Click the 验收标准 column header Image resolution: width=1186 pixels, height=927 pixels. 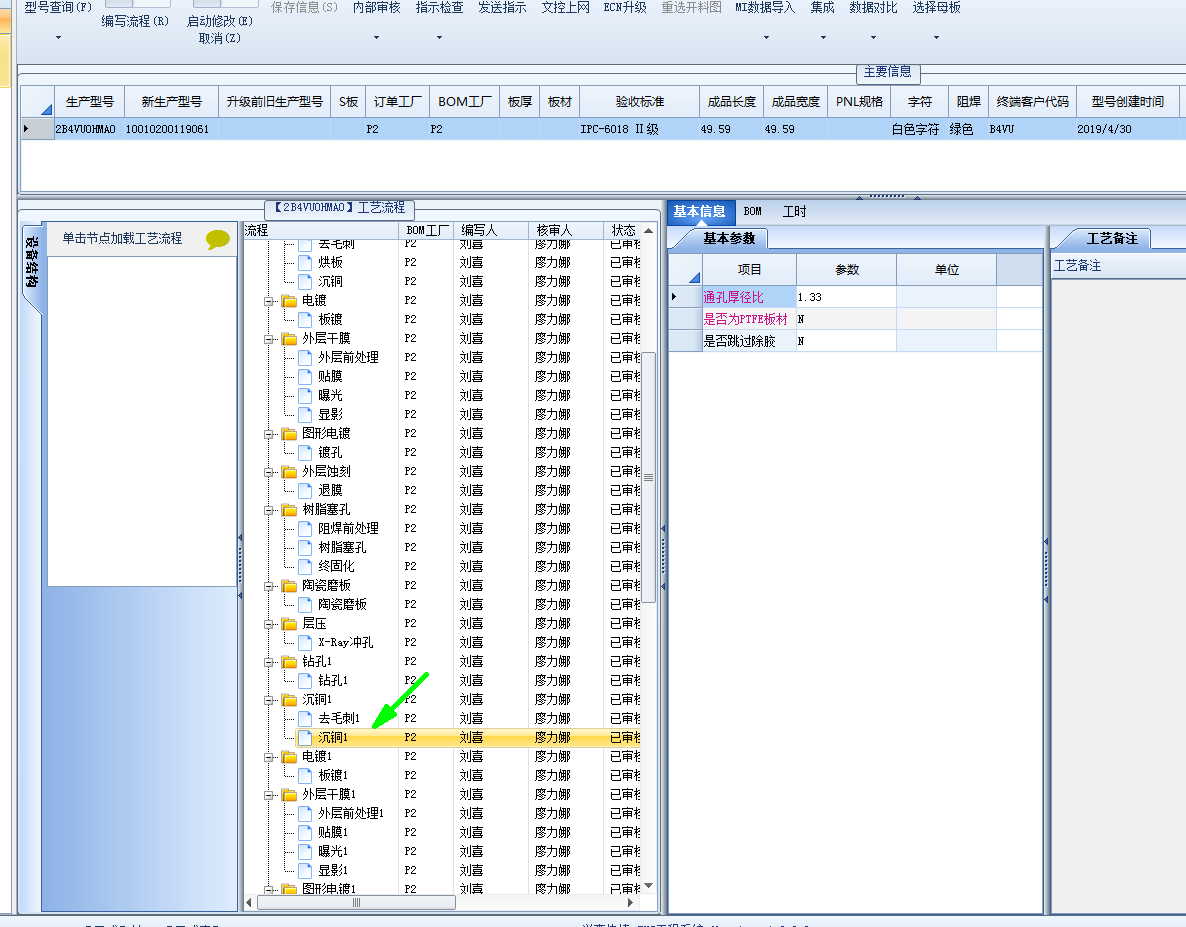point(639,101)
